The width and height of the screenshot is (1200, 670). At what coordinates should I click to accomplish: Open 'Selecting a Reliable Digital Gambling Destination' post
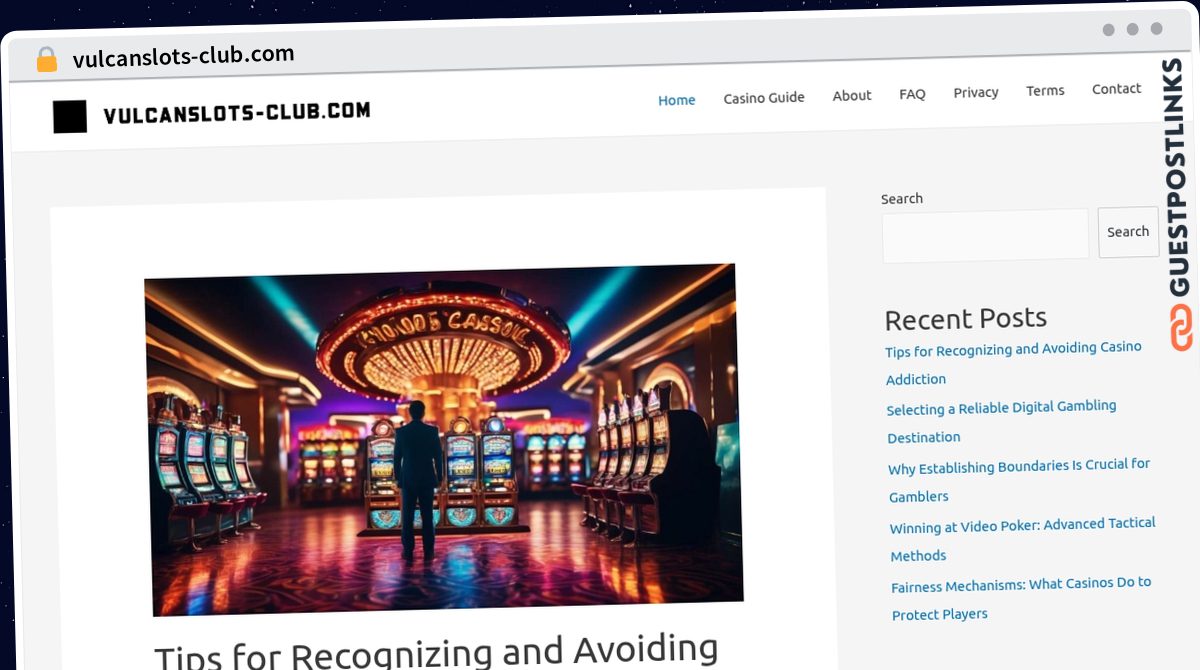click(x=1002, y=421)
